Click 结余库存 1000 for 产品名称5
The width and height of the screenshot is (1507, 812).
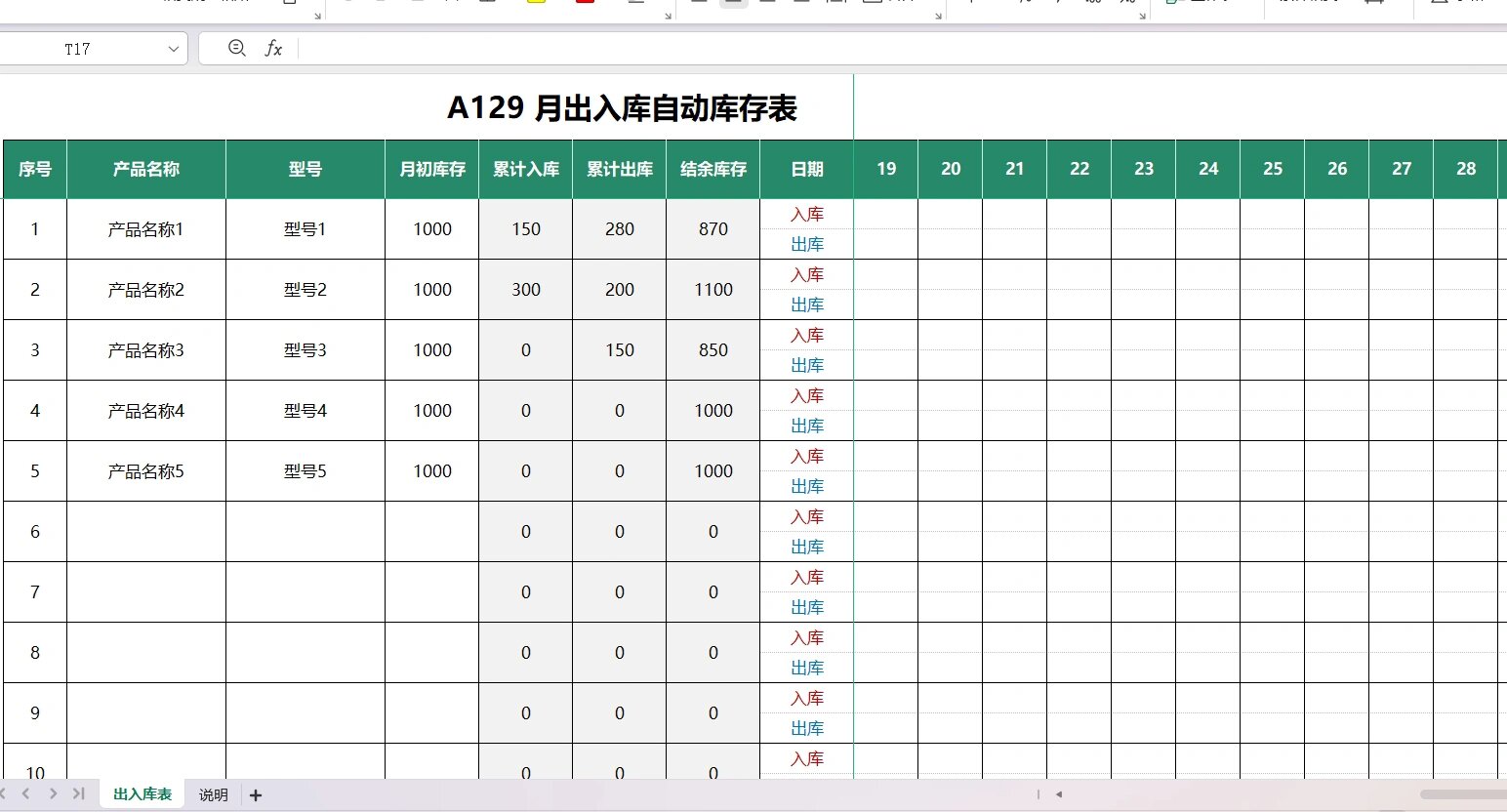point(713,471)
